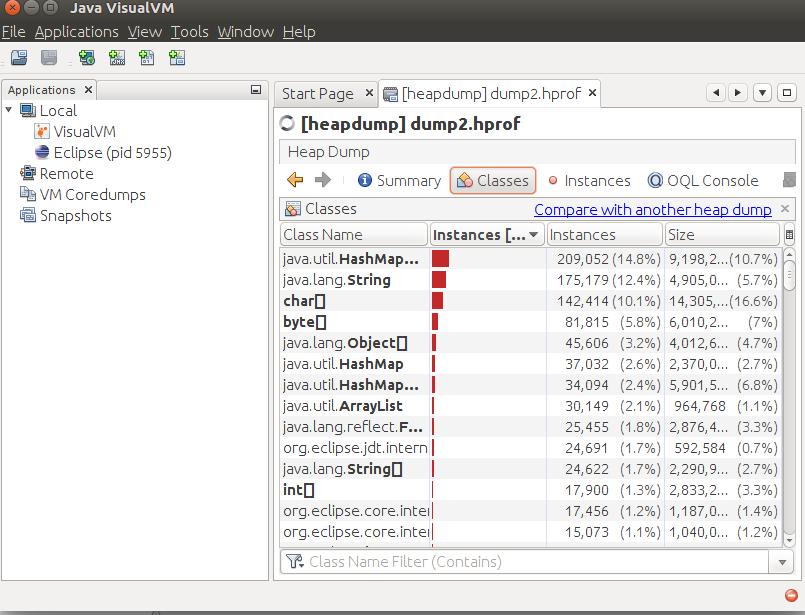Click the class table scrollbar up arrow
This screenshot has height=615, width=805.
click(790, 255)
